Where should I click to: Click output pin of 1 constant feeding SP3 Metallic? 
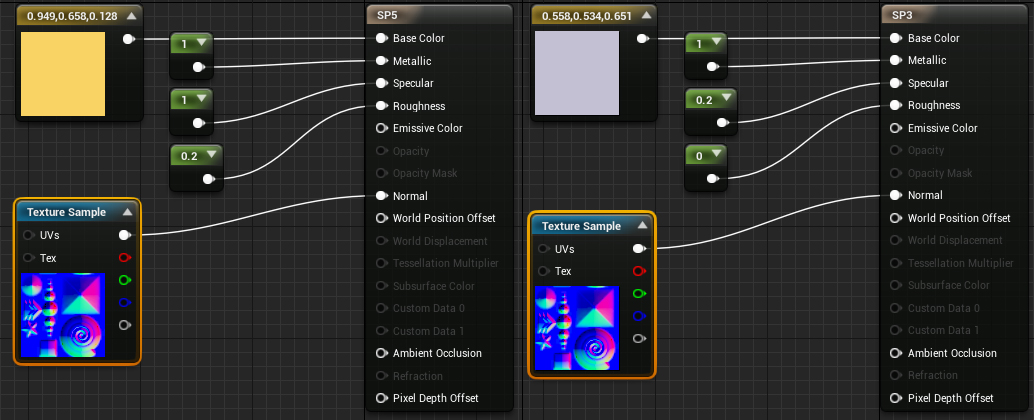(x=713, y=66)
